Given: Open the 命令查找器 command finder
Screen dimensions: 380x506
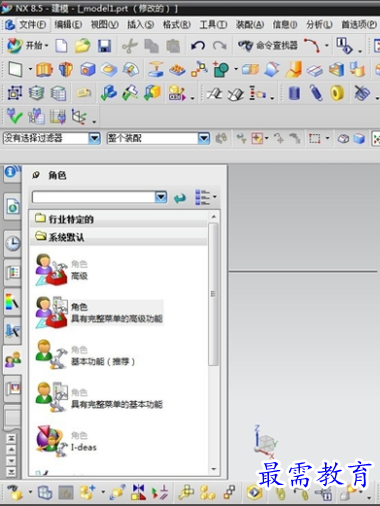Looking at the screenshot, I should click(x=268, y=46).
